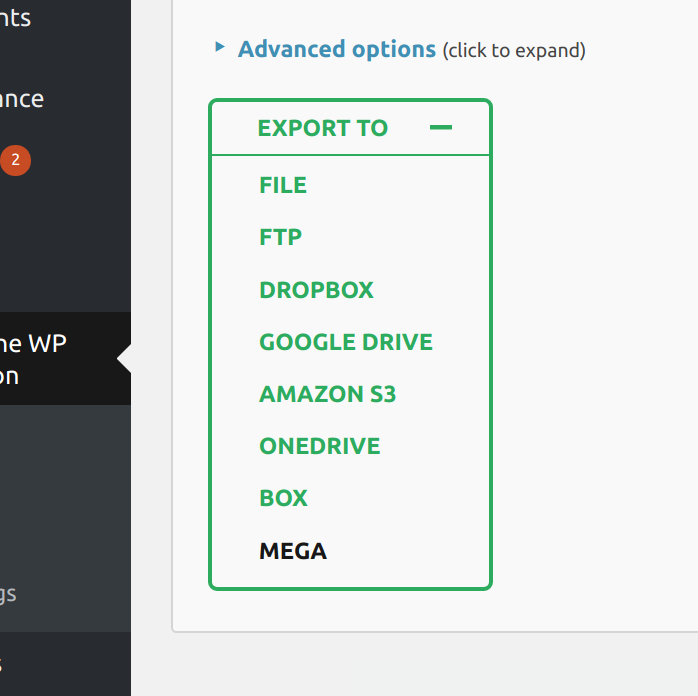Image resolution: width=698 pixels, height=696 pixels.
Task: Open the Settings entry in the sidebar submenu
Action: click(8, 594)
